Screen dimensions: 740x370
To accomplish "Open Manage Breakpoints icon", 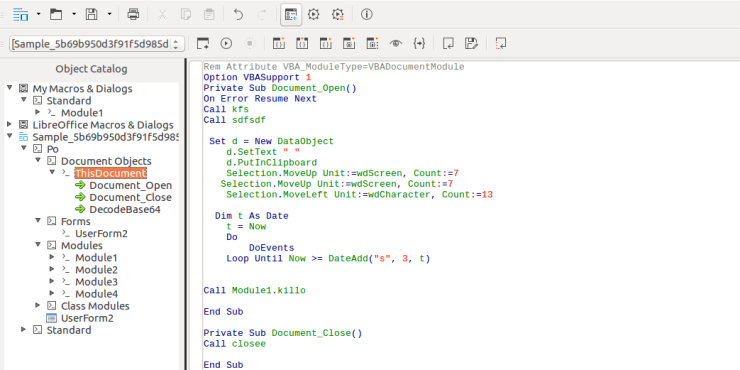I will click(x=373, y=43).
